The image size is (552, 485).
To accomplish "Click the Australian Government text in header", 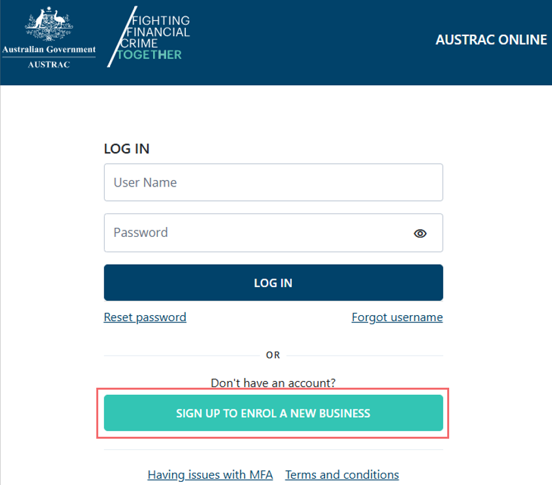I will pos(49,50).
